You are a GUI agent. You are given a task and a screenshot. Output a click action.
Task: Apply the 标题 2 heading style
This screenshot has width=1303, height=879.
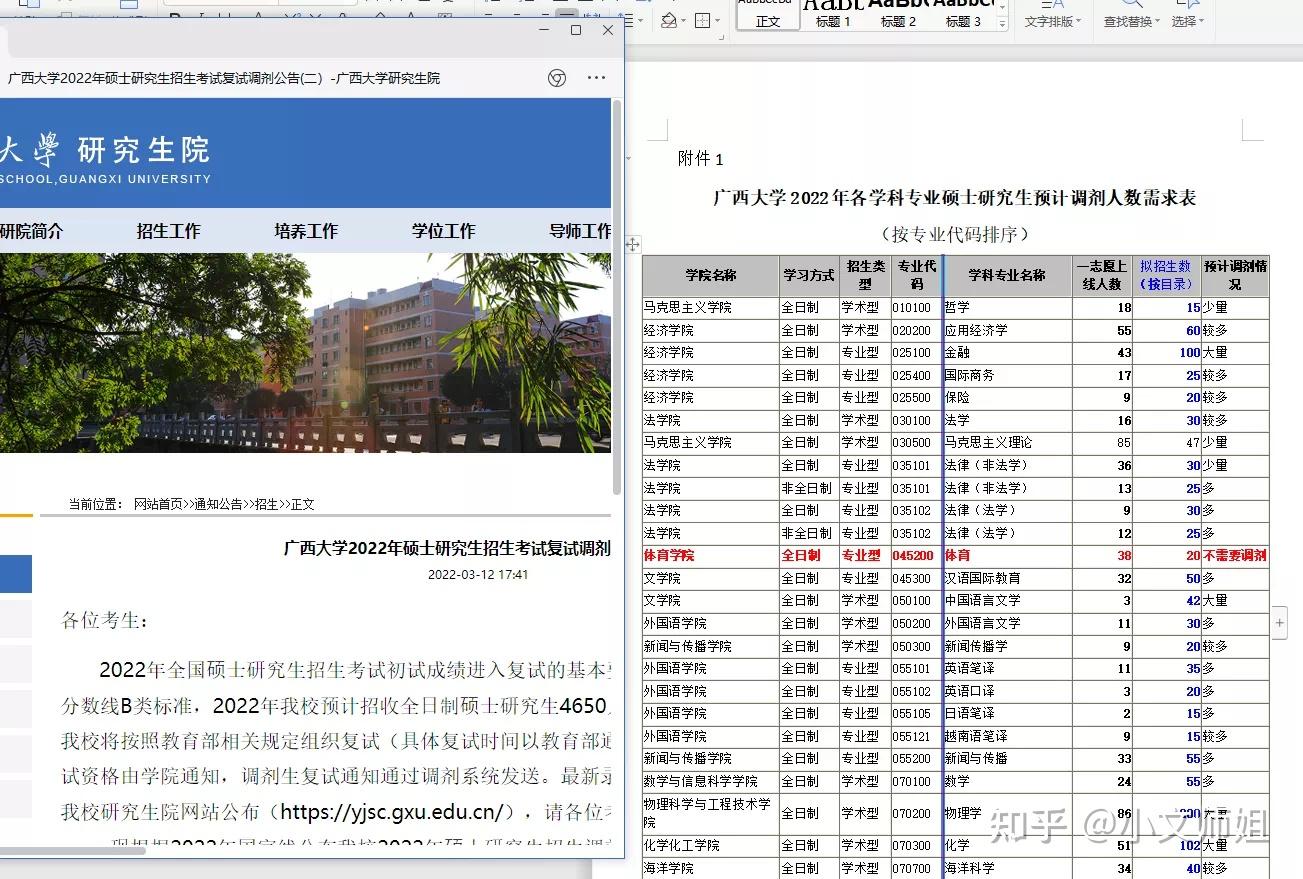tap(898, 15)
